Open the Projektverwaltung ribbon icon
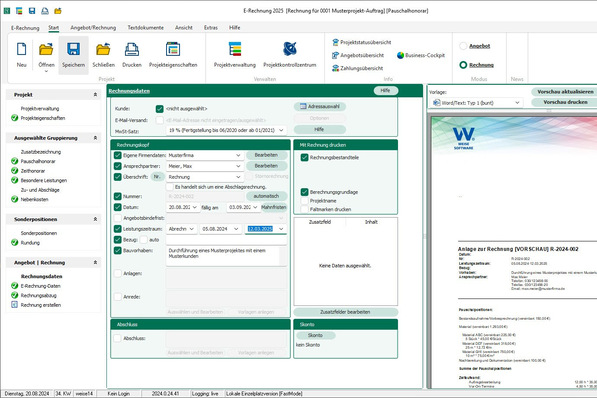This screenshot has width=597, height=398. coord(235,49)
